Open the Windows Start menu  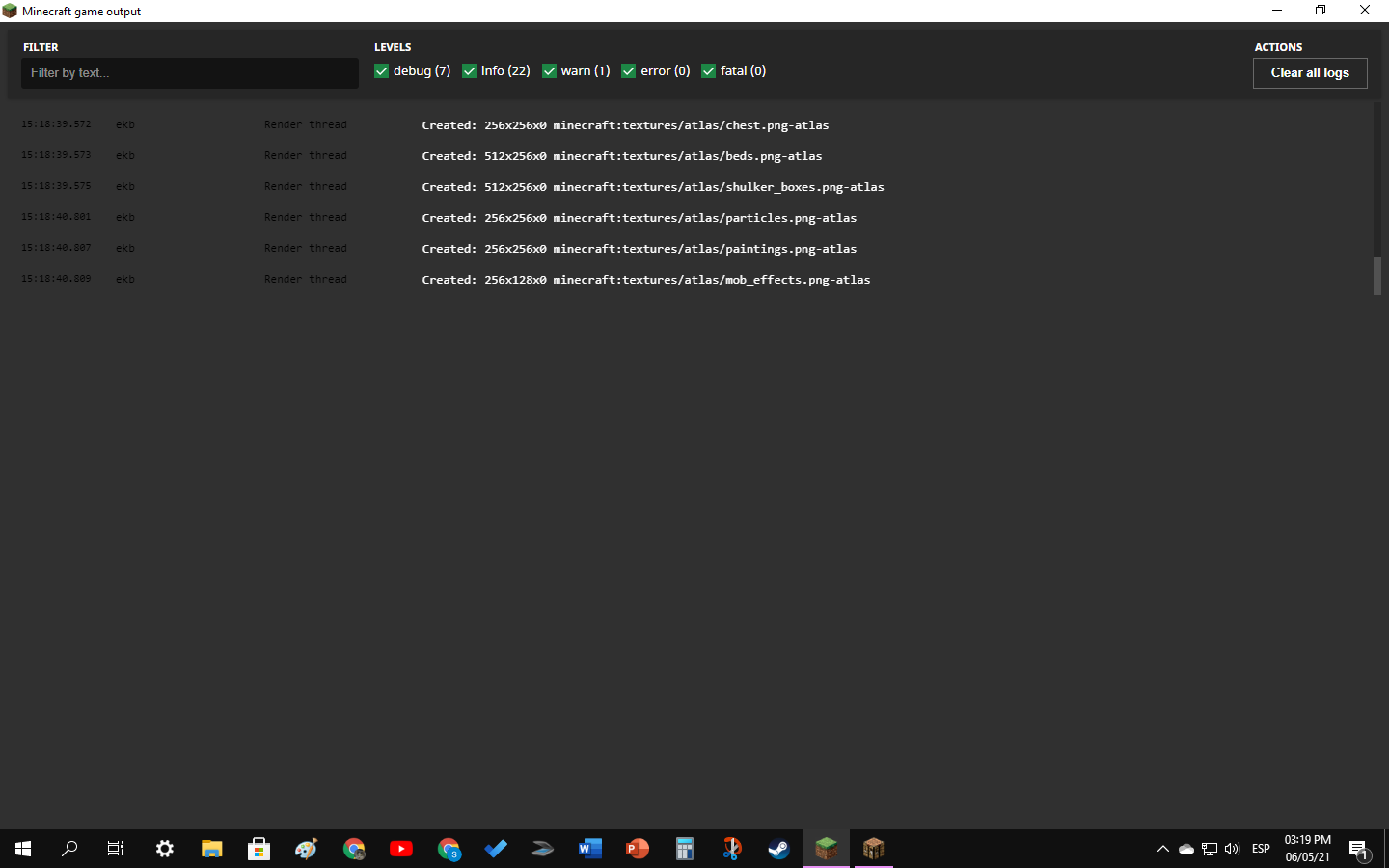pos(23,849)
